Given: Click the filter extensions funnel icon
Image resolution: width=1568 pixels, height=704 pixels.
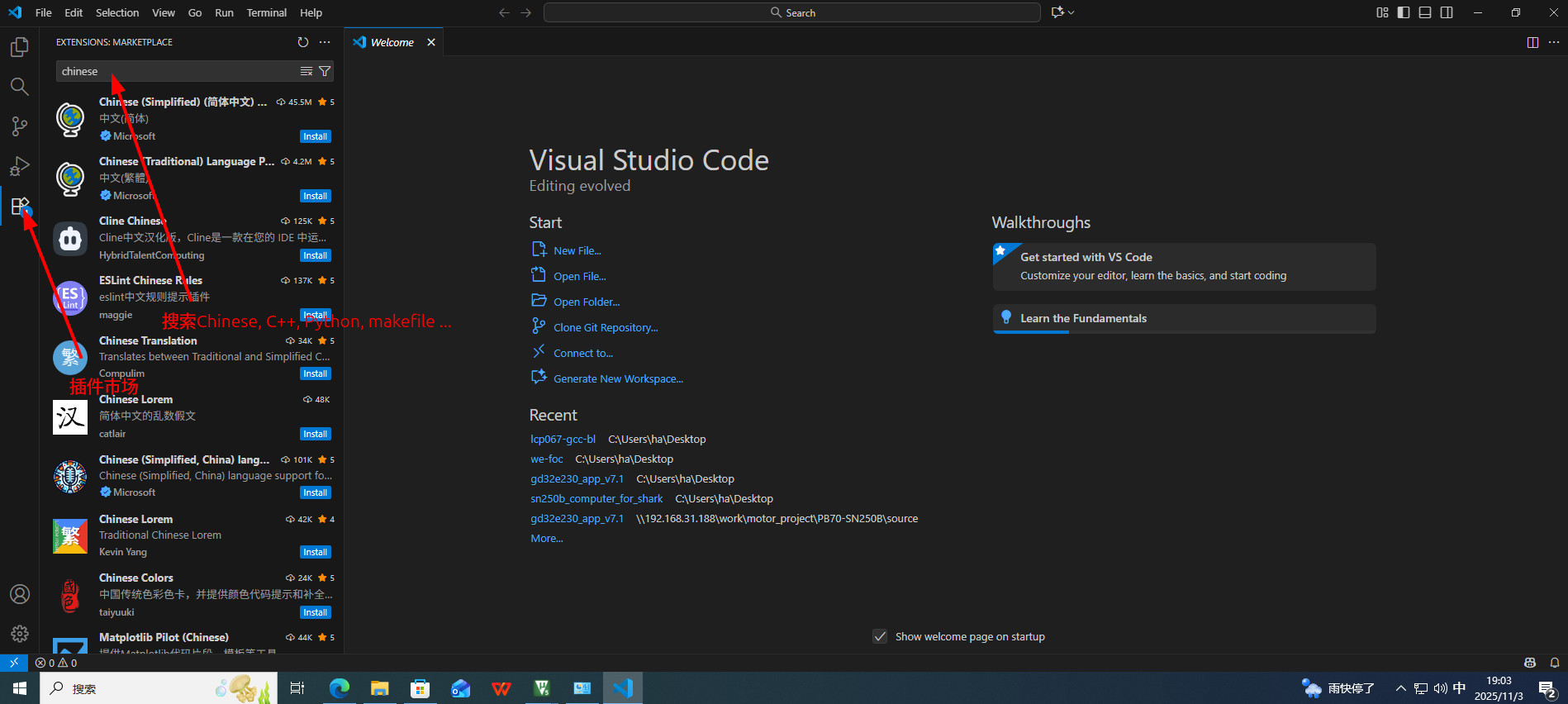Looking at the screenshot, I should (x=325, y=72).
